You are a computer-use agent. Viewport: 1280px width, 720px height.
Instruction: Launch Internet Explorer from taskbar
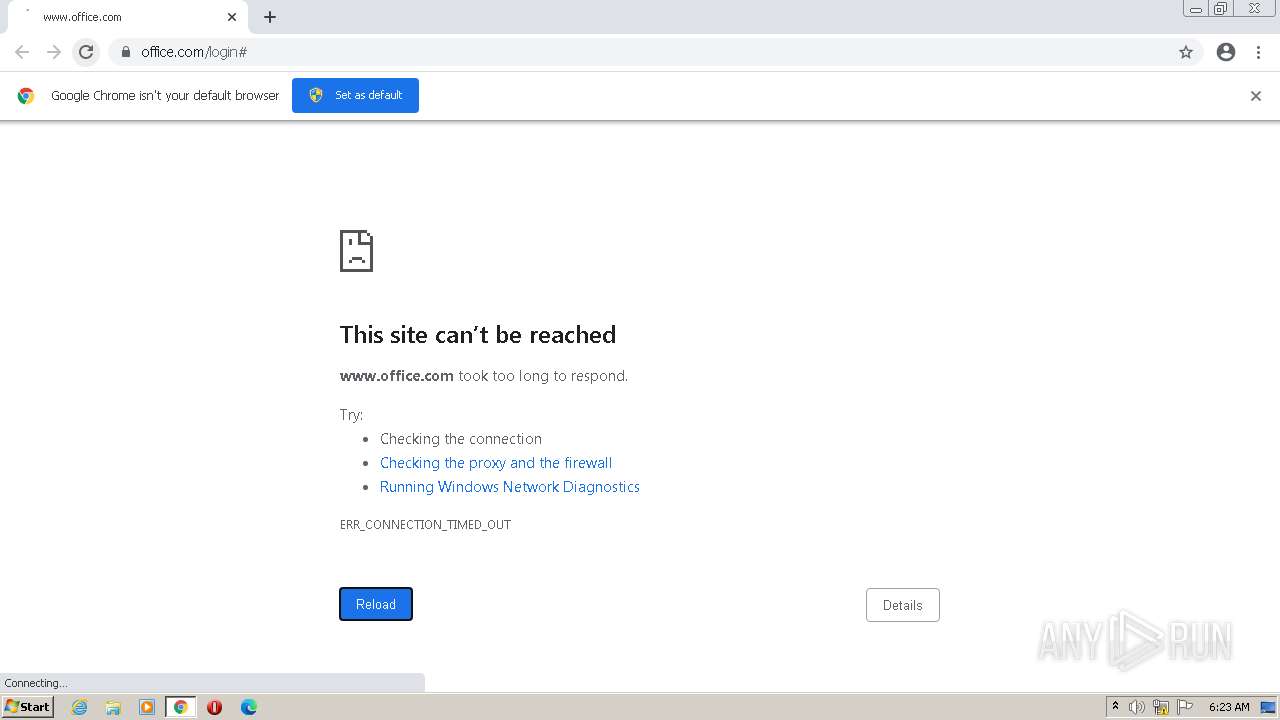pyautogui.click(x=79, y=707)
